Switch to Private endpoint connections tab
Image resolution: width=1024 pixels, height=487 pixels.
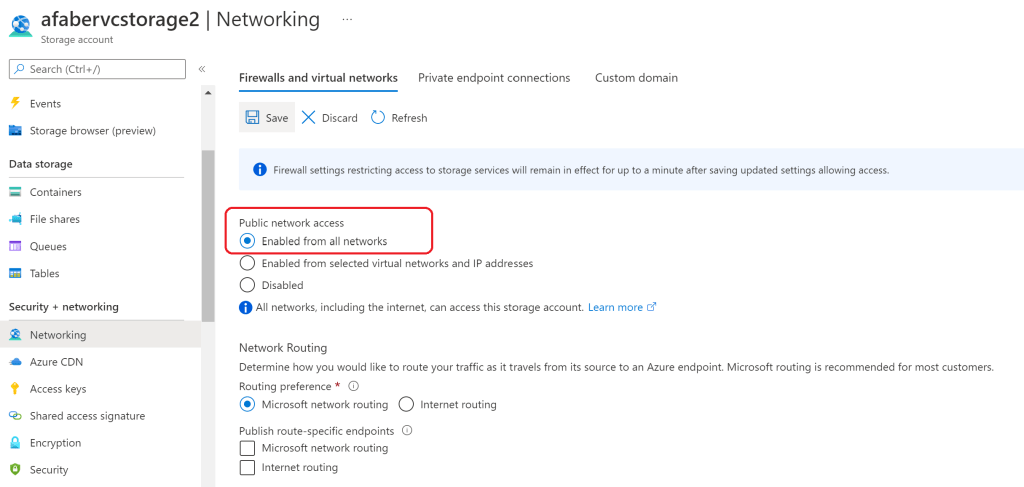494,78
